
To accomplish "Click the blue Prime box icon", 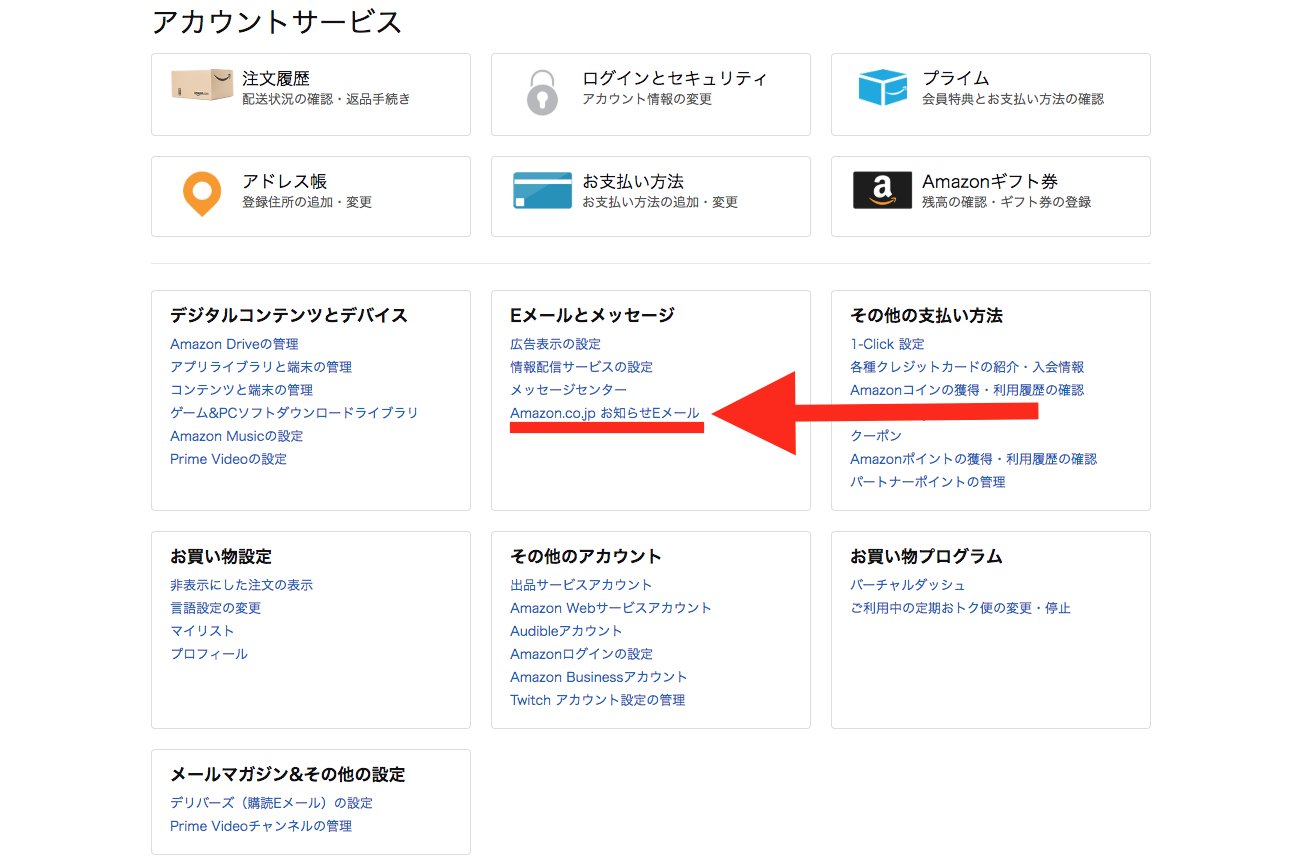I will click(882, 88).
